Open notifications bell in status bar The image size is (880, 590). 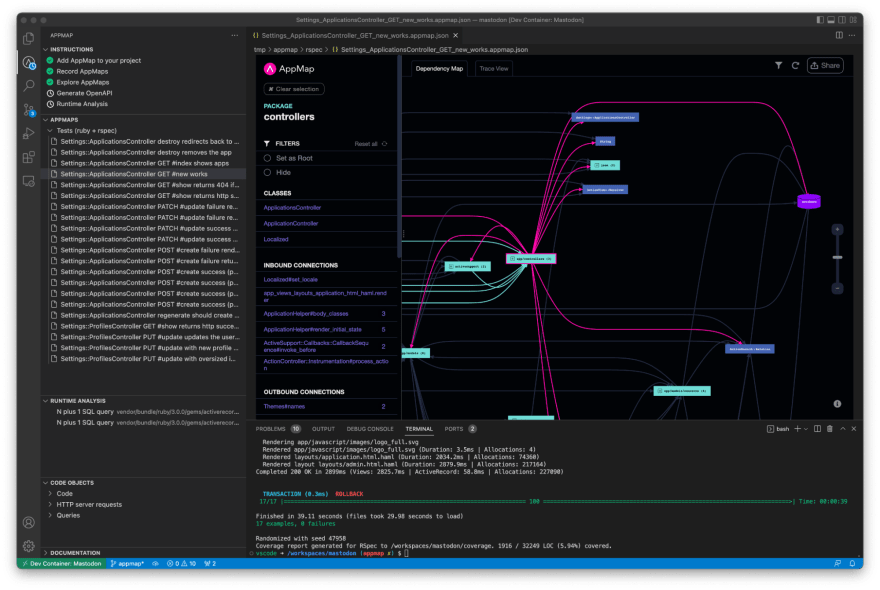coord(852,564)
